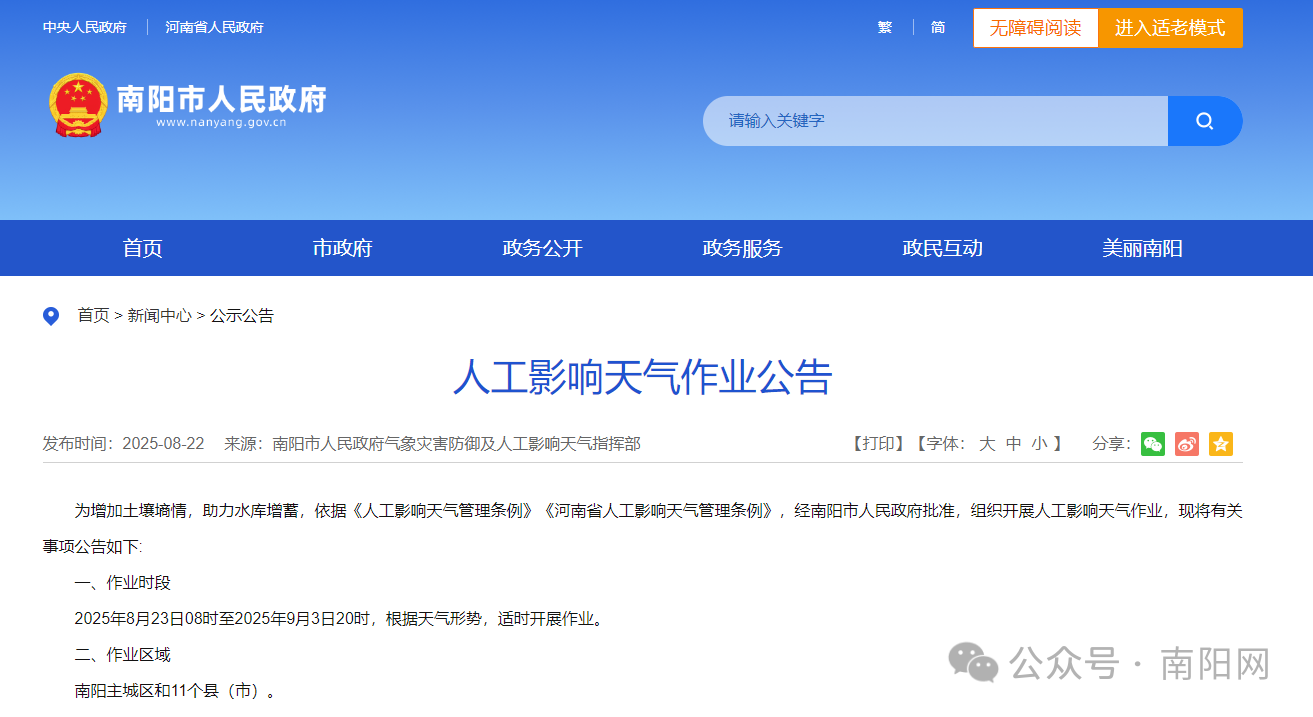Screen dimensions: 1313x717
Task: Switch to traditional Chinese 繁
Action: pyautogui.click(x=885, y=27)
